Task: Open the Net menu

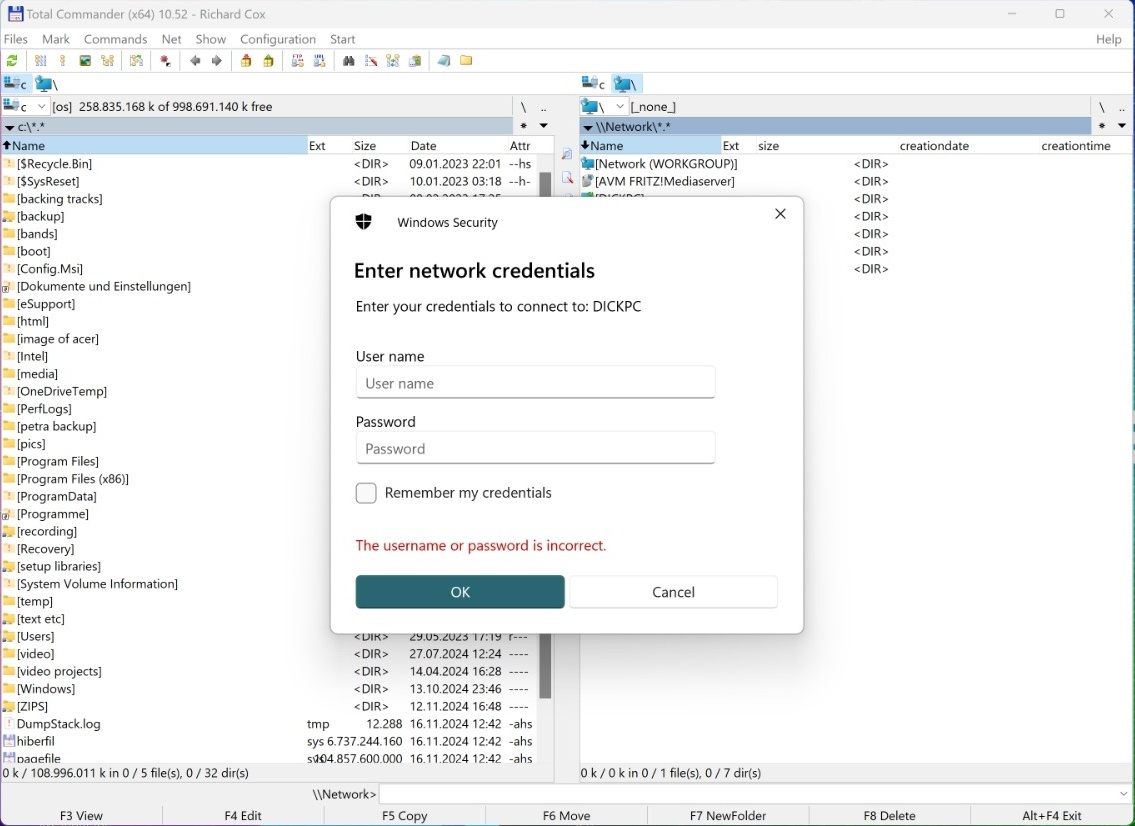Action: tap(170, 39)
